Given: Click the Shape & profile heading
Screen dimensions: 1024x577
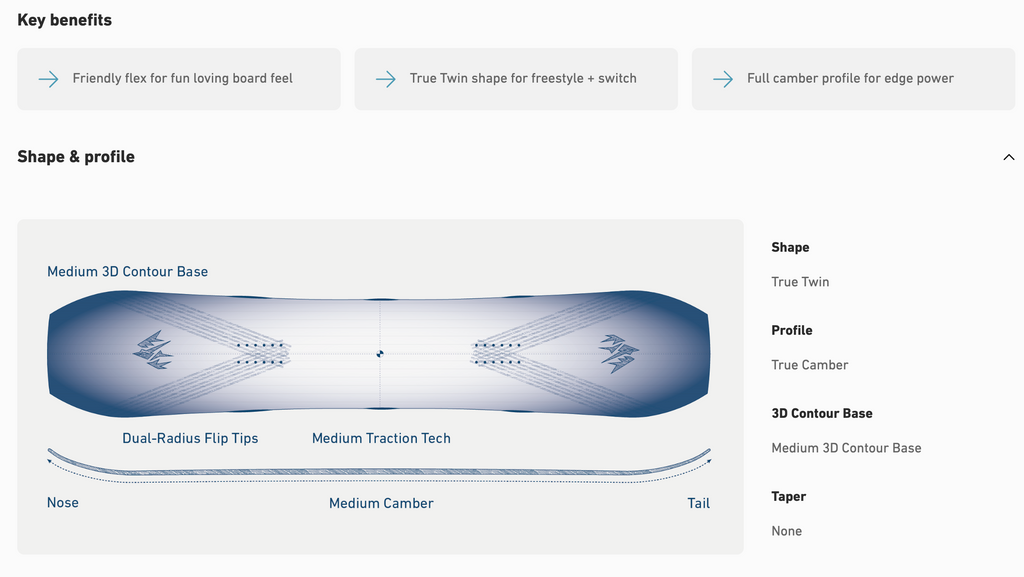Looking at the screenshot, I should pyautogui.click(x=76, y=157).
